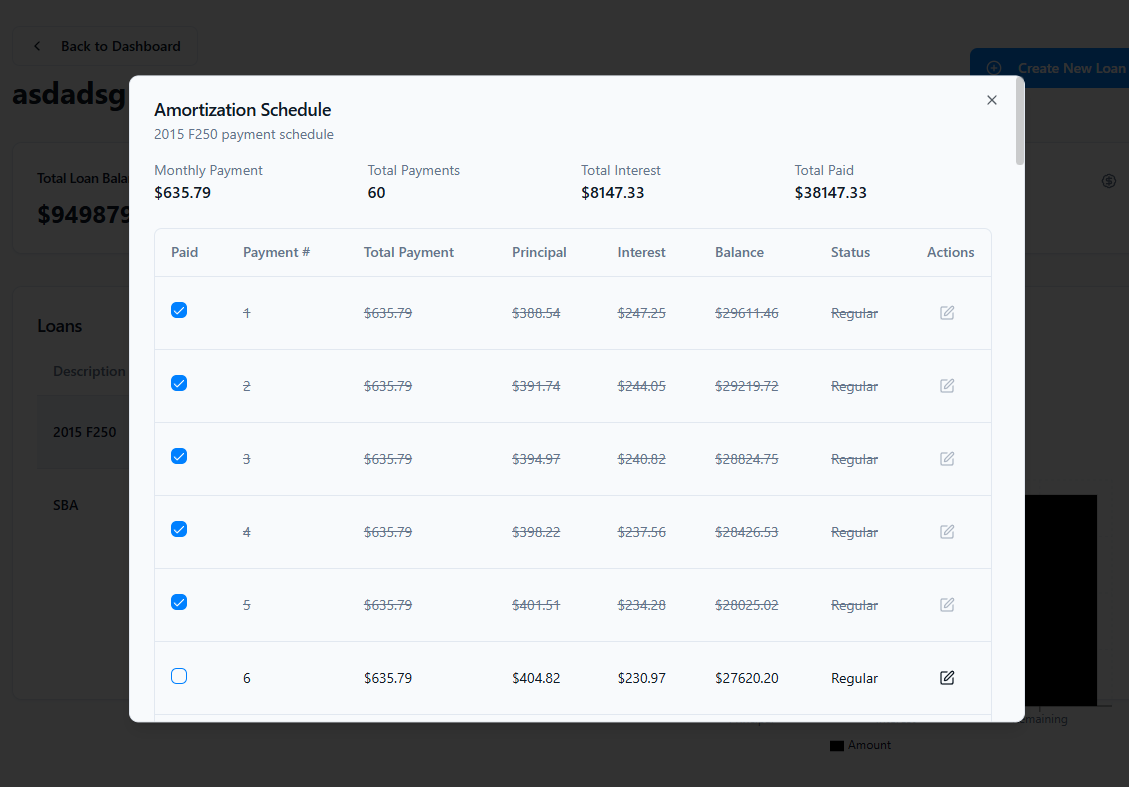Uncheck the paid box for payment 5
This screenshot has height=787, width=1129.
[179, 602]
